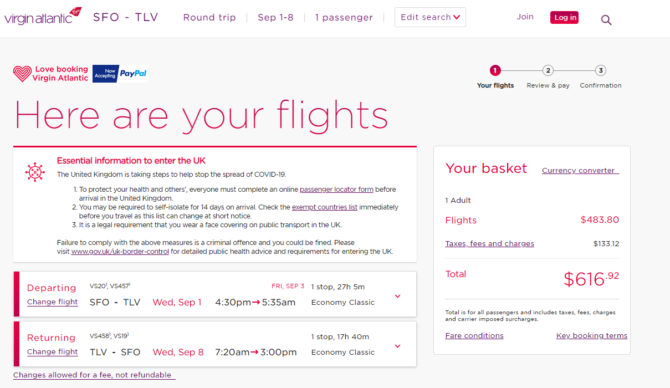
Task: Click the Virgin Atlantic logo
Action: point(43,16)
